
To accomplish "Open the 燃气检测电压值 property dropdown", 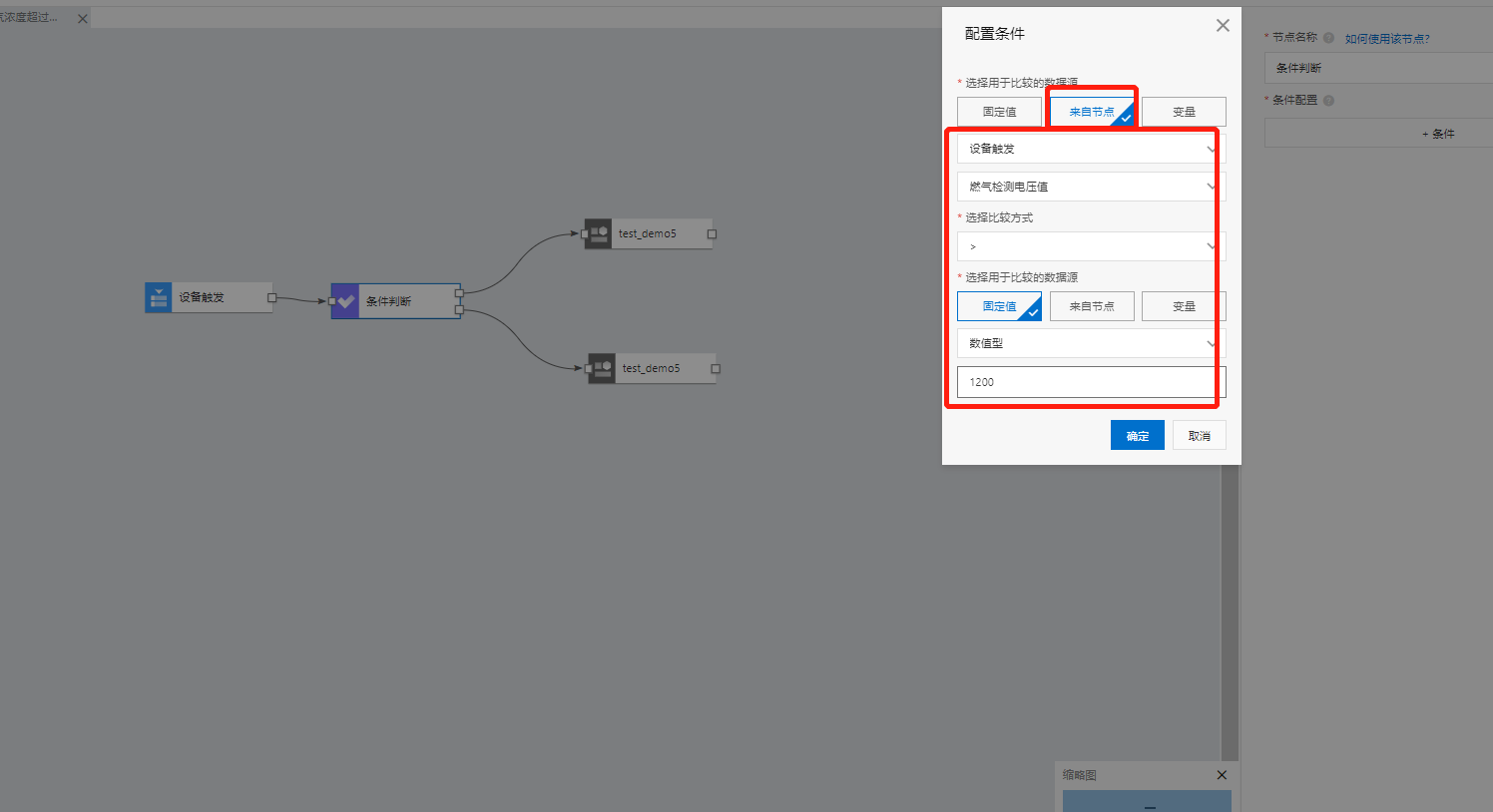I will point(1091,187).
